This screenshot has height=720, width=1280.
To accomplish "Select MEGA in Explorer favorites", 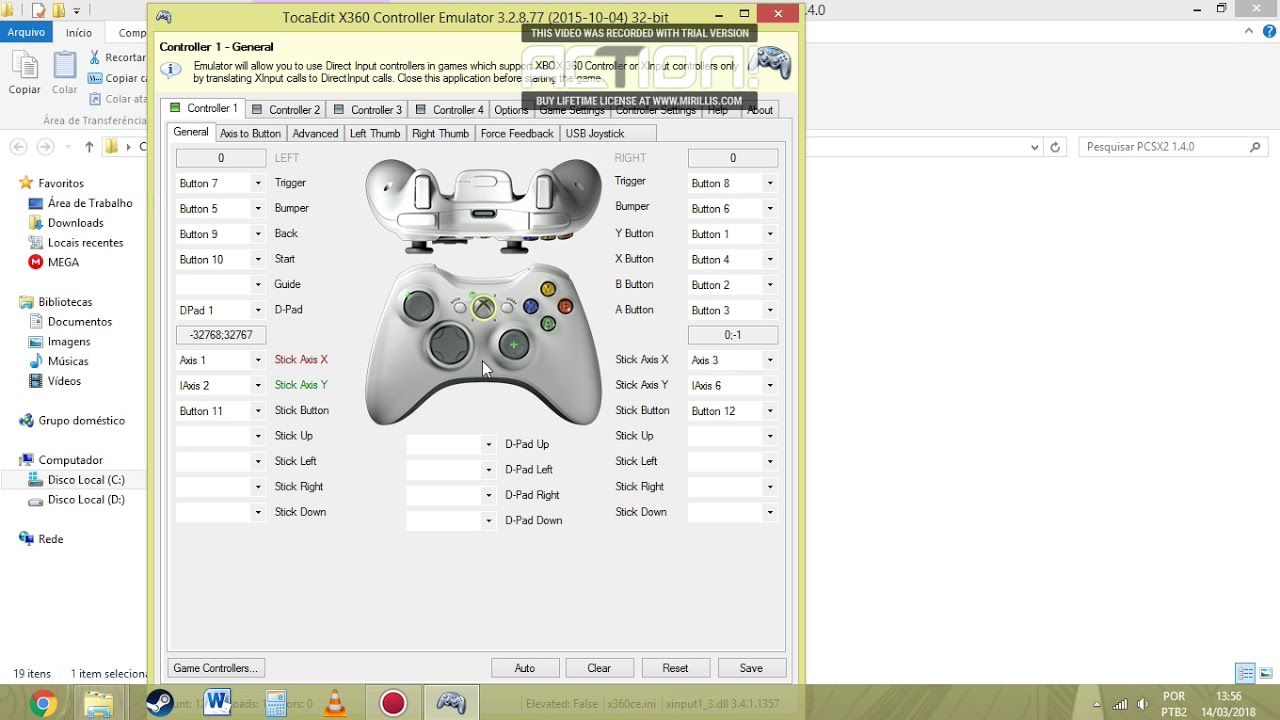I will [62, 262].
